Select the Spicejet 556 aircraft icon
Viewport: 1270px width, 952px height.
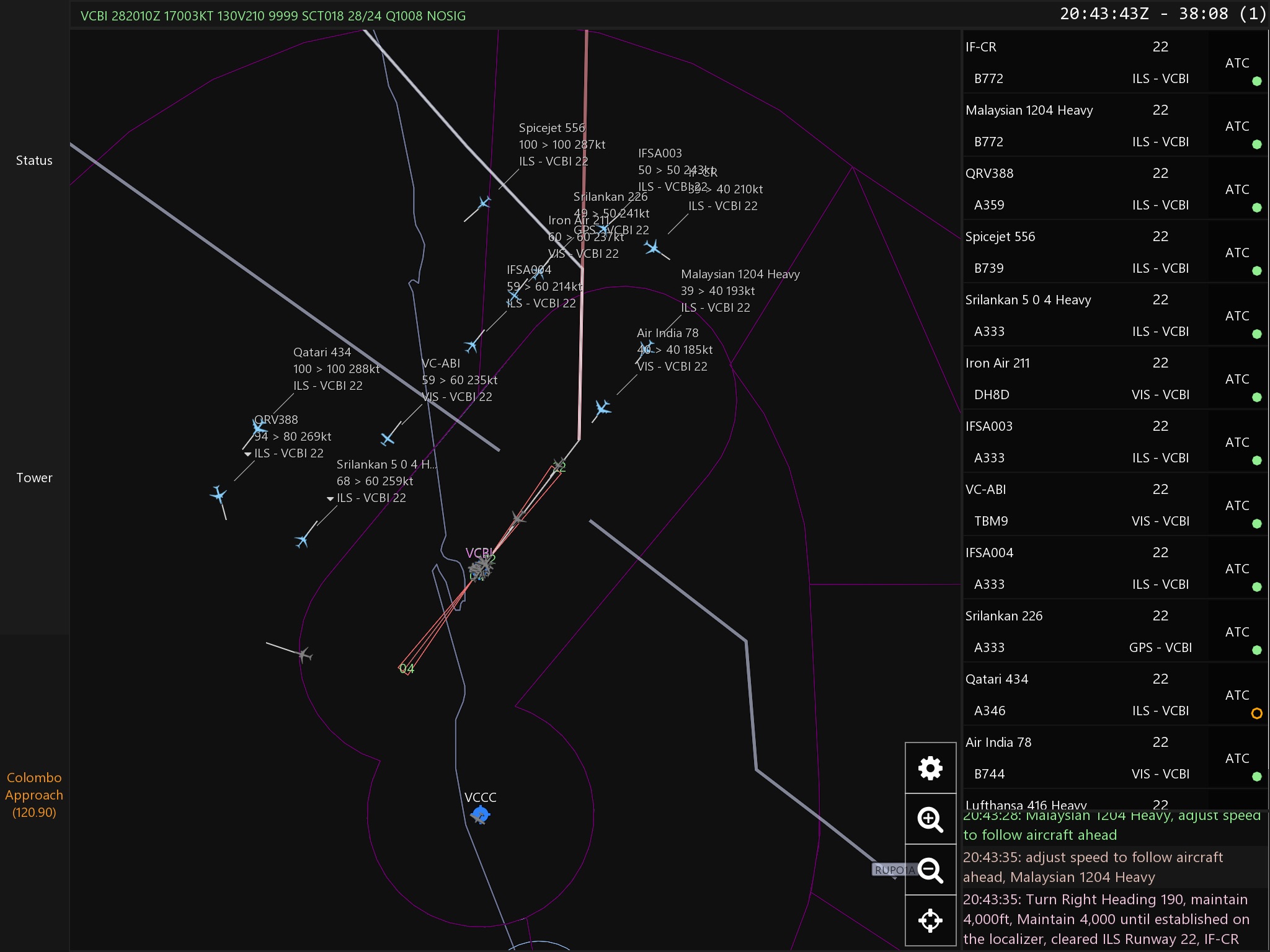click(484, 203)
